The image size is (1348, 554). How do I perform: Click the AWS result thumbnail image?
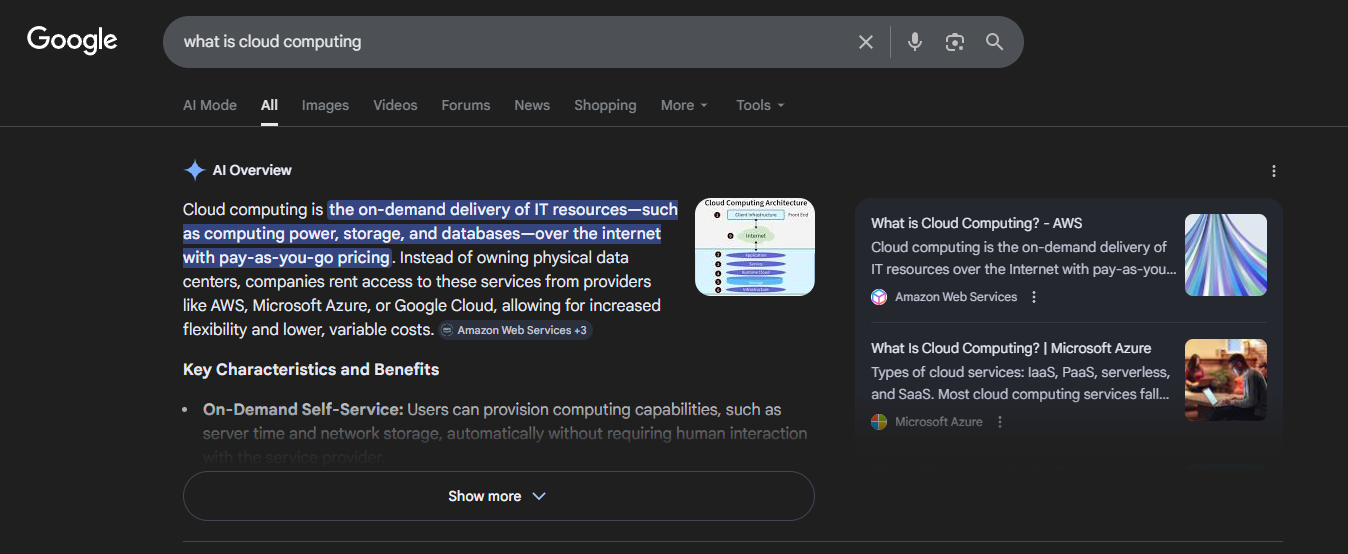[x=1226, y=255]
